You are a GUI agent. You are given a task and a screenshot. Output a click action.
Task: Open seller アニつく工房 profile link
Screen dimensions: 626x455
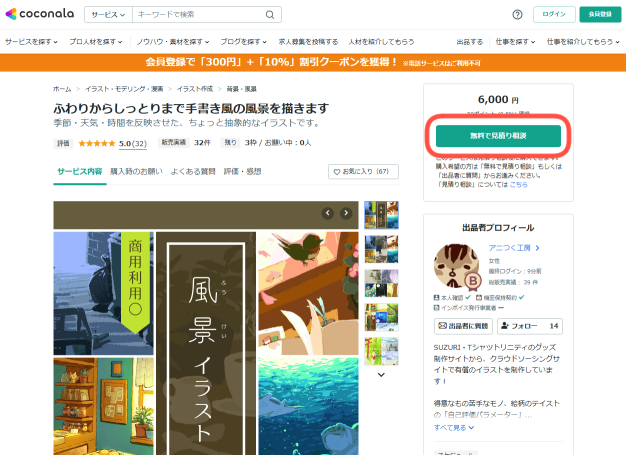514,248
